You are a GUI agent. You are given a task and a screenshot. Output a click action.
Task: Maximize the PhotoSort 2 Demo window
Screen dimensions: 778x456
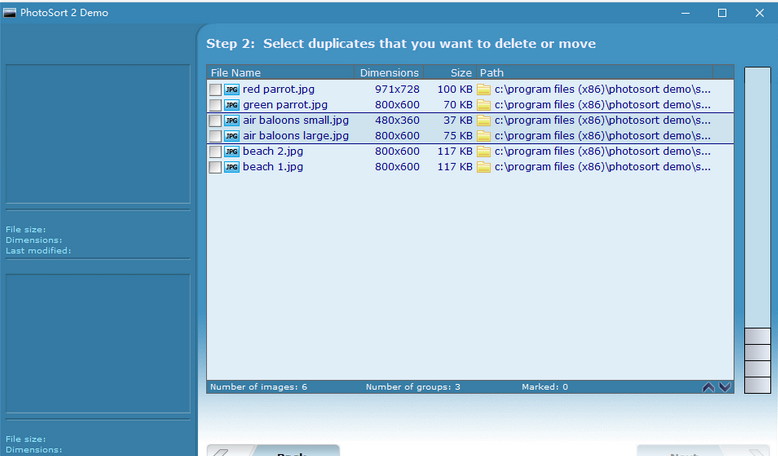point(722,13)
